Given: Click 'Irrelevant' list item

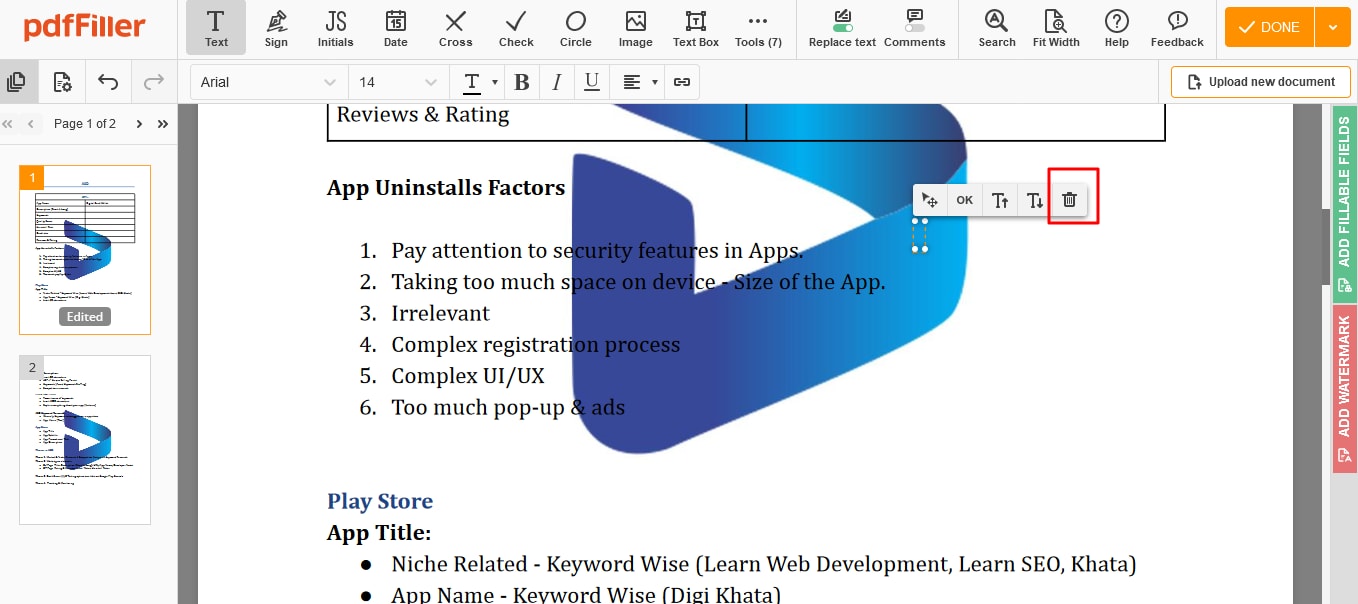Looking at the screenshot, I should tap(440, 313).
